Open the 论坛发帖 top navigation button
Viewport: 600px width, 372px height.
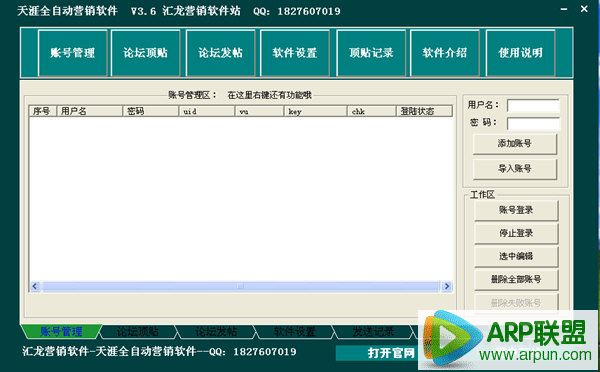[x=220, y=52]
